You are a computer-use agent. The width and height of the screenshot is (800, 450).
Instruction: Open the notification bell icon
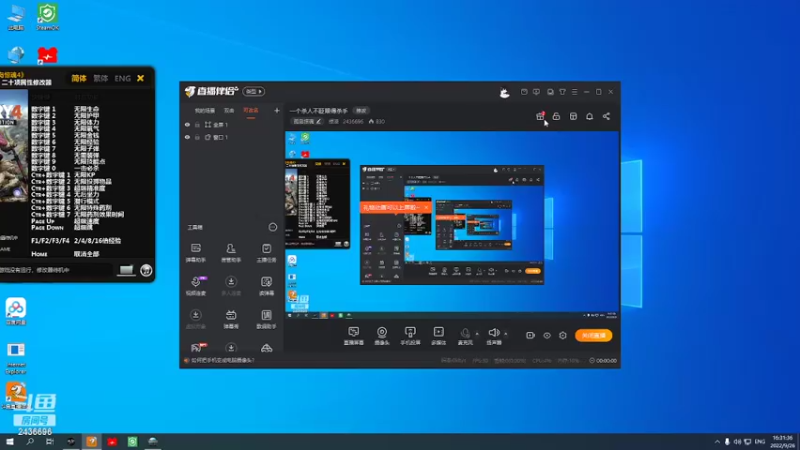click(589, 116)
